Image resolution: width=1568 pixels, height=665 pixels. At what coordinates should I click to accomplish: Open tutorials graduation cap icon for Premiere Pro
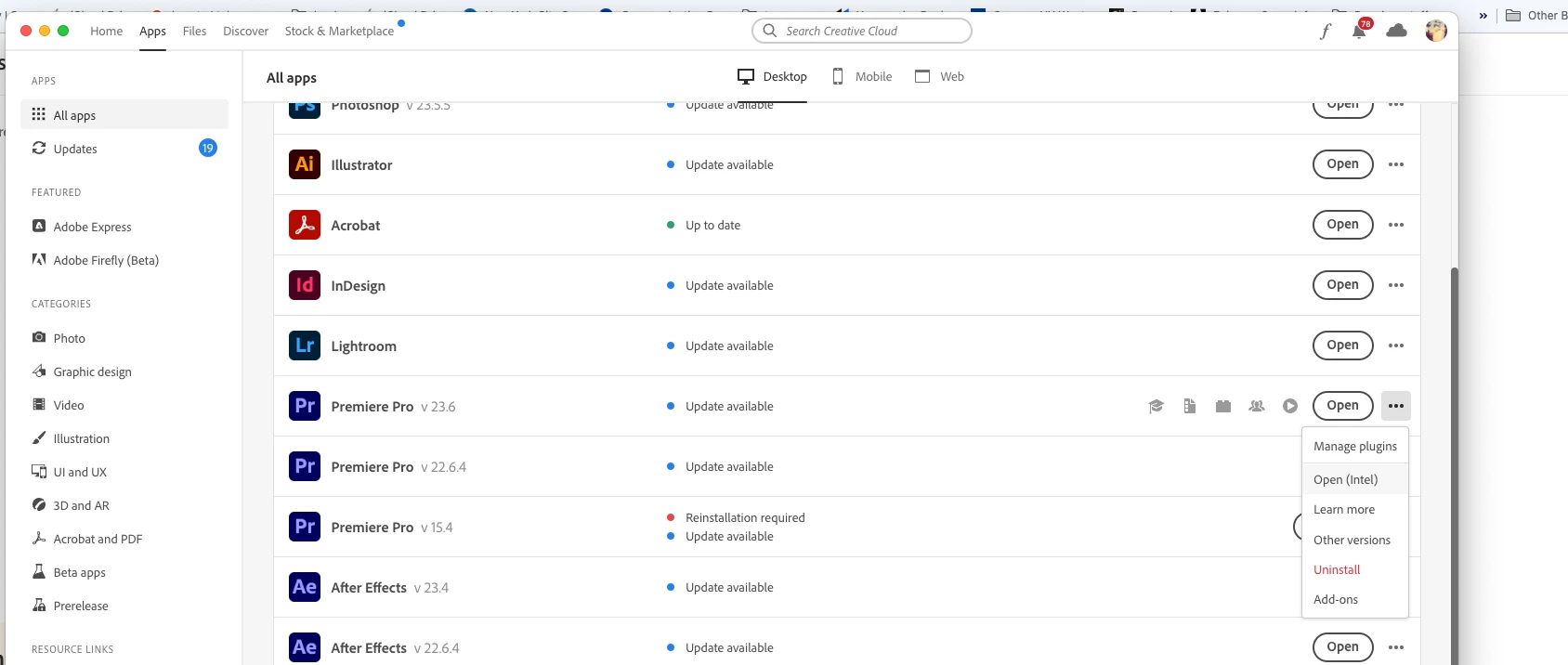tap(1156, 406)
